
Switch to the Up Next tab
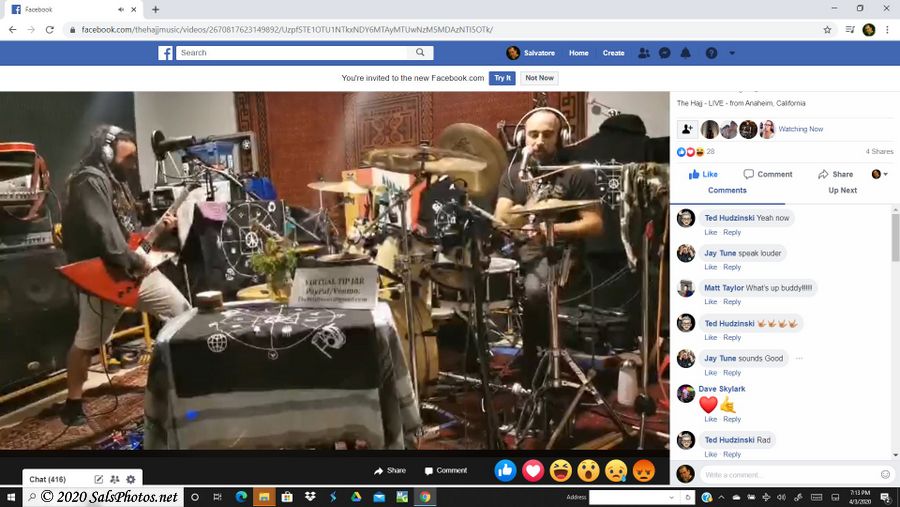point(842,190)
